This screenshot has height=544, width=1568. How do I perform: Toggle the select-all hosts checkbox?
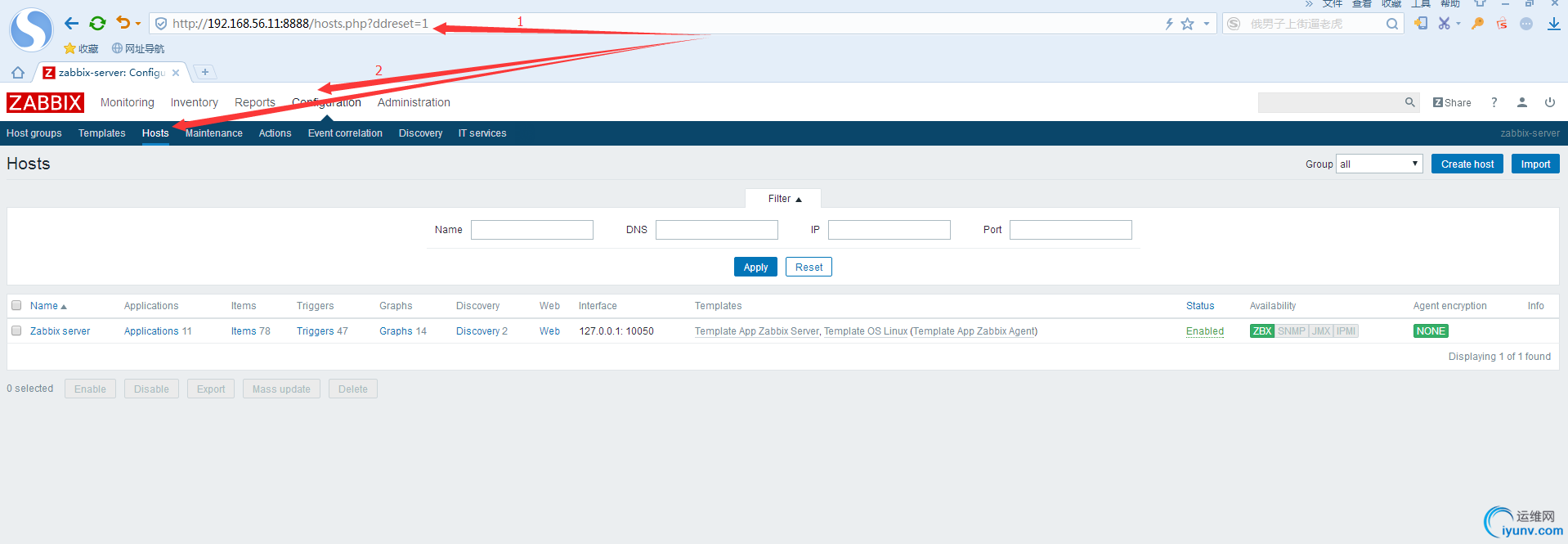(16, 305)
